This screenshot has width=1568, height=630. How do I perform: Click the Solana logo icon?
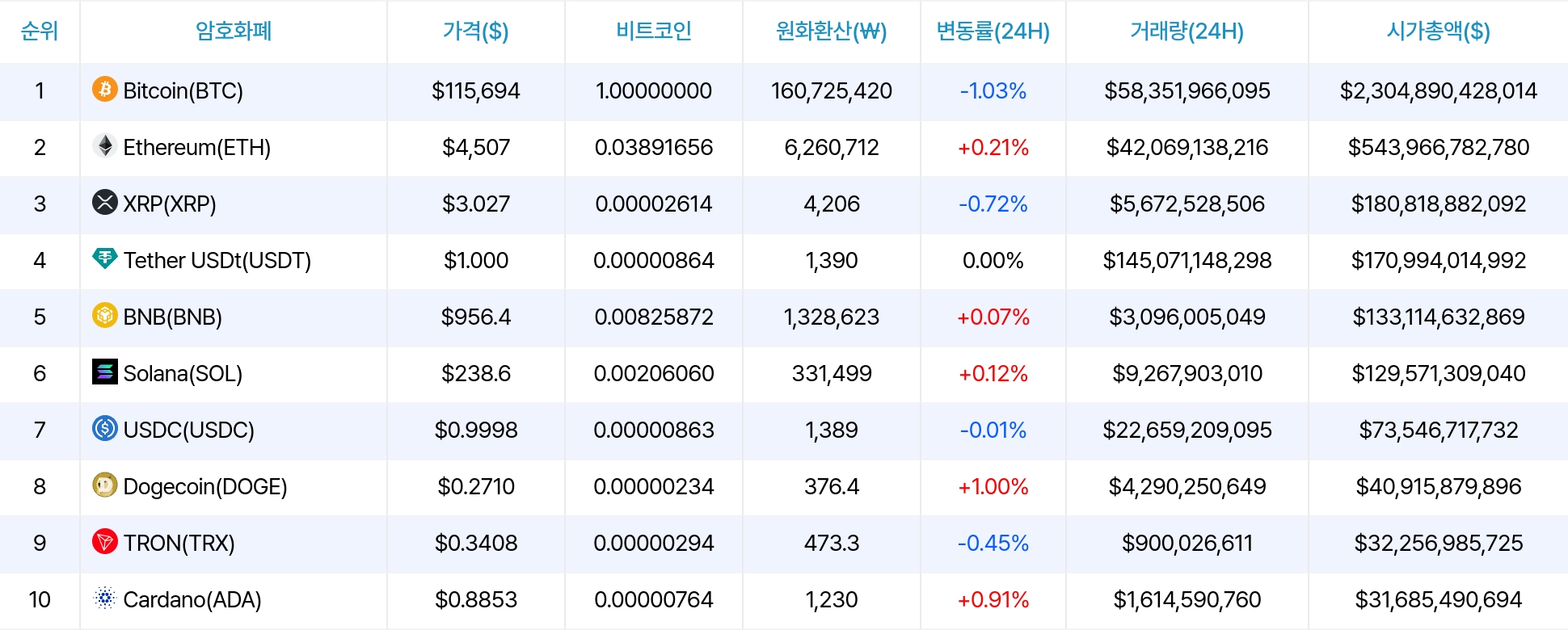[x=105, y=372]
